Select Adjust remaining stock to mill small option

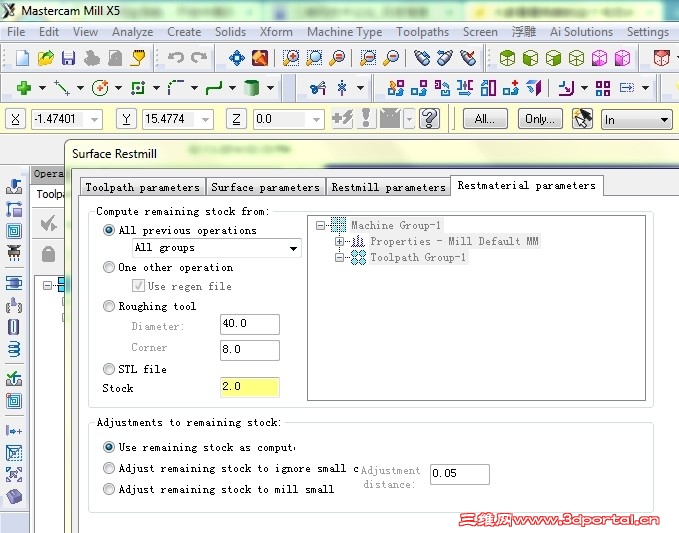pyautogui.click(x=109, y=489)
